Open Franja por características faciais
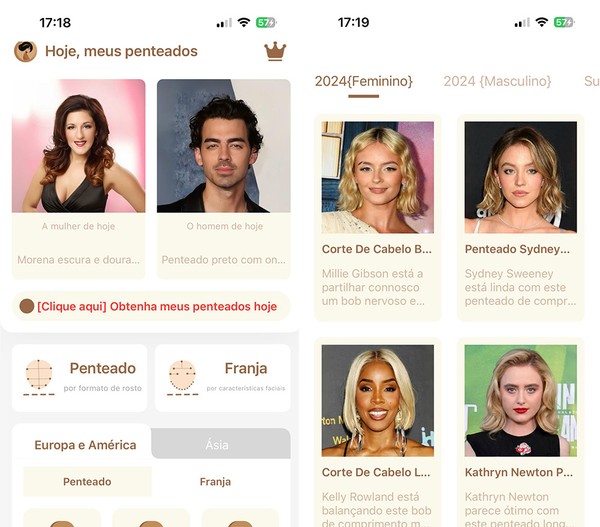 click(222, 378)
